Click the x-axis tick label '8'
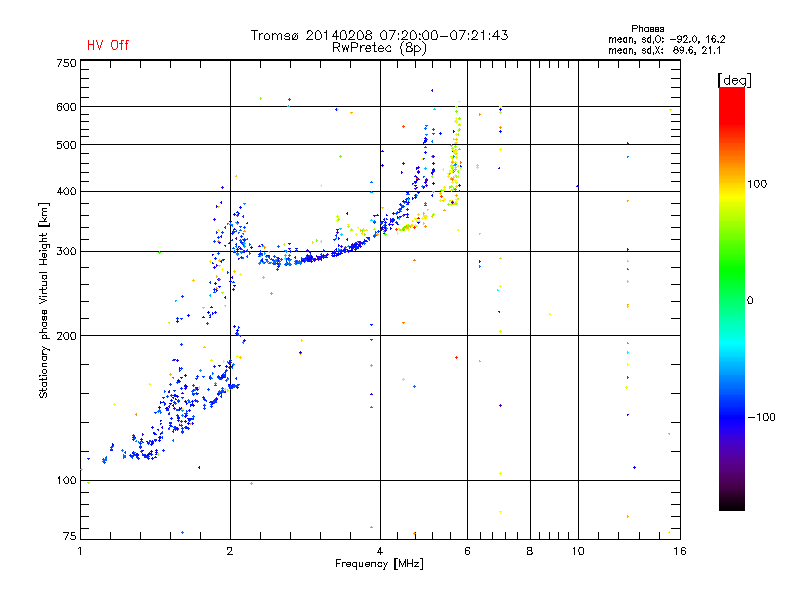Viewport: 800px width, 600px height. pyautogui.click(x=530, y=551)
